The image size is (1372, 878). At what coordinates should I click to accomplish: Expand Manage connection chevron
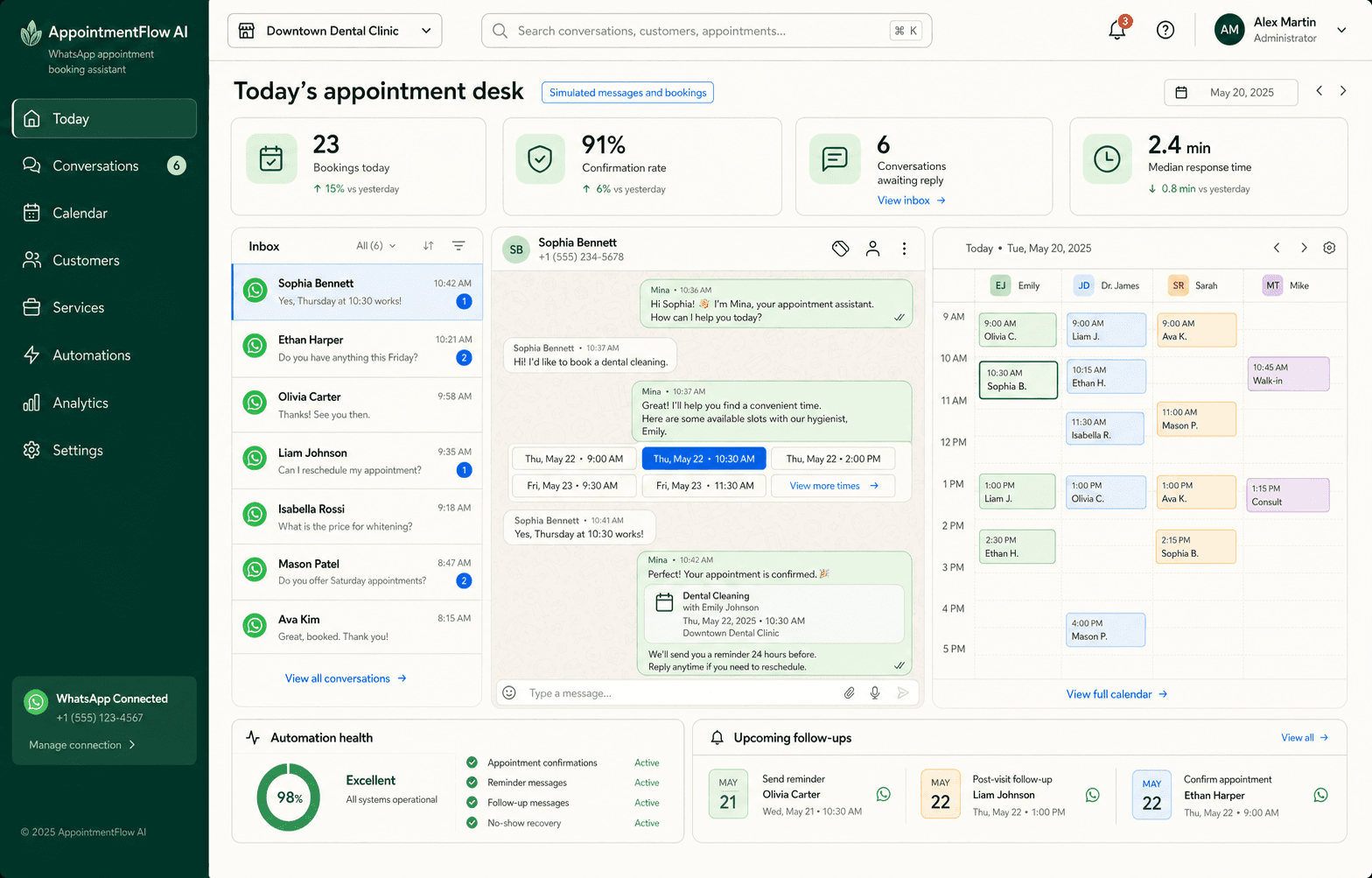(x=132, y=745)
